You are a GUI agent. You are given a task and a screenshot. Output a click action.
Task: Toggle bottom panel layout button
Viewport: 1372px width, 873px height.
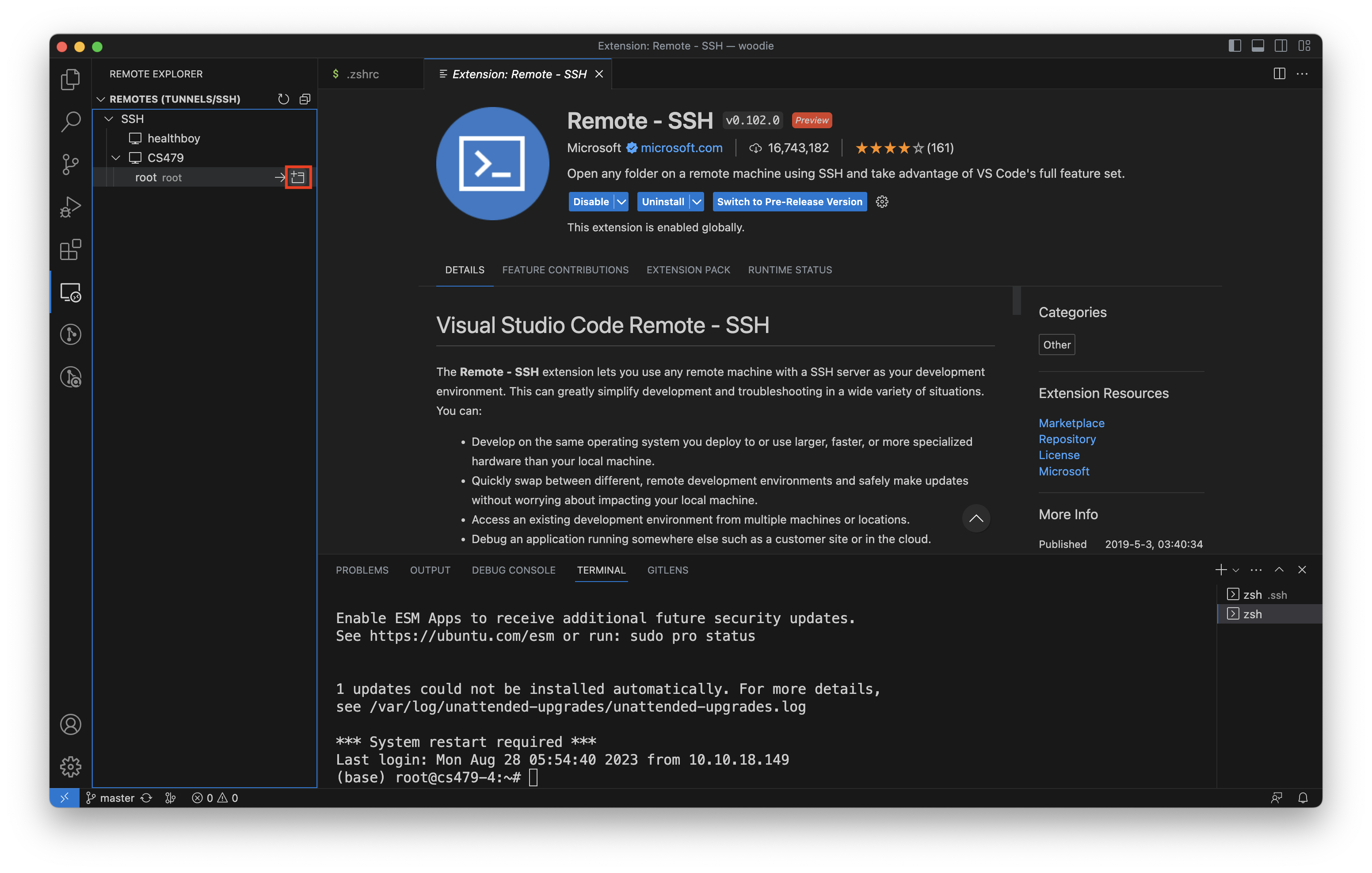tap(1258, 46)
